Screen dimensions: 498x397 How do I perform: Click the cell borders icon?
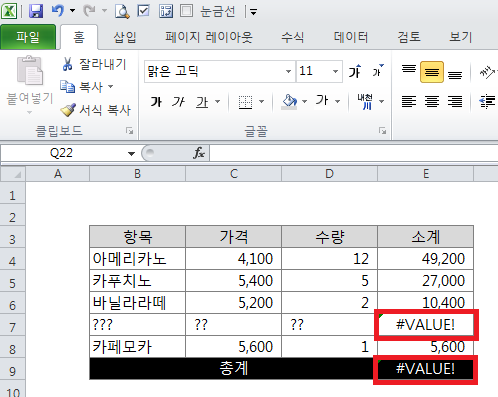tap(246, 102)
